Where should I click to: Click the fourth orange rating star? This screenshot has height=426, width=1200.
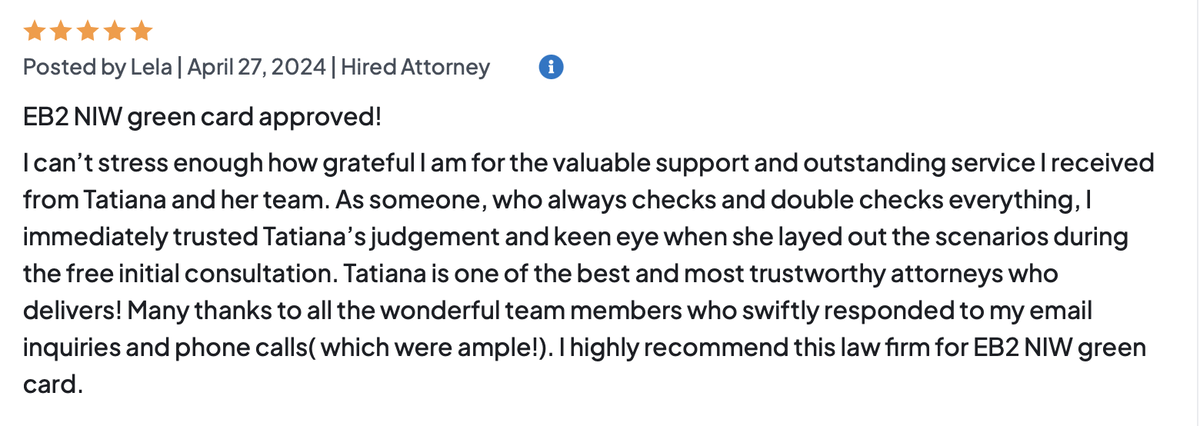click(114, 31)
